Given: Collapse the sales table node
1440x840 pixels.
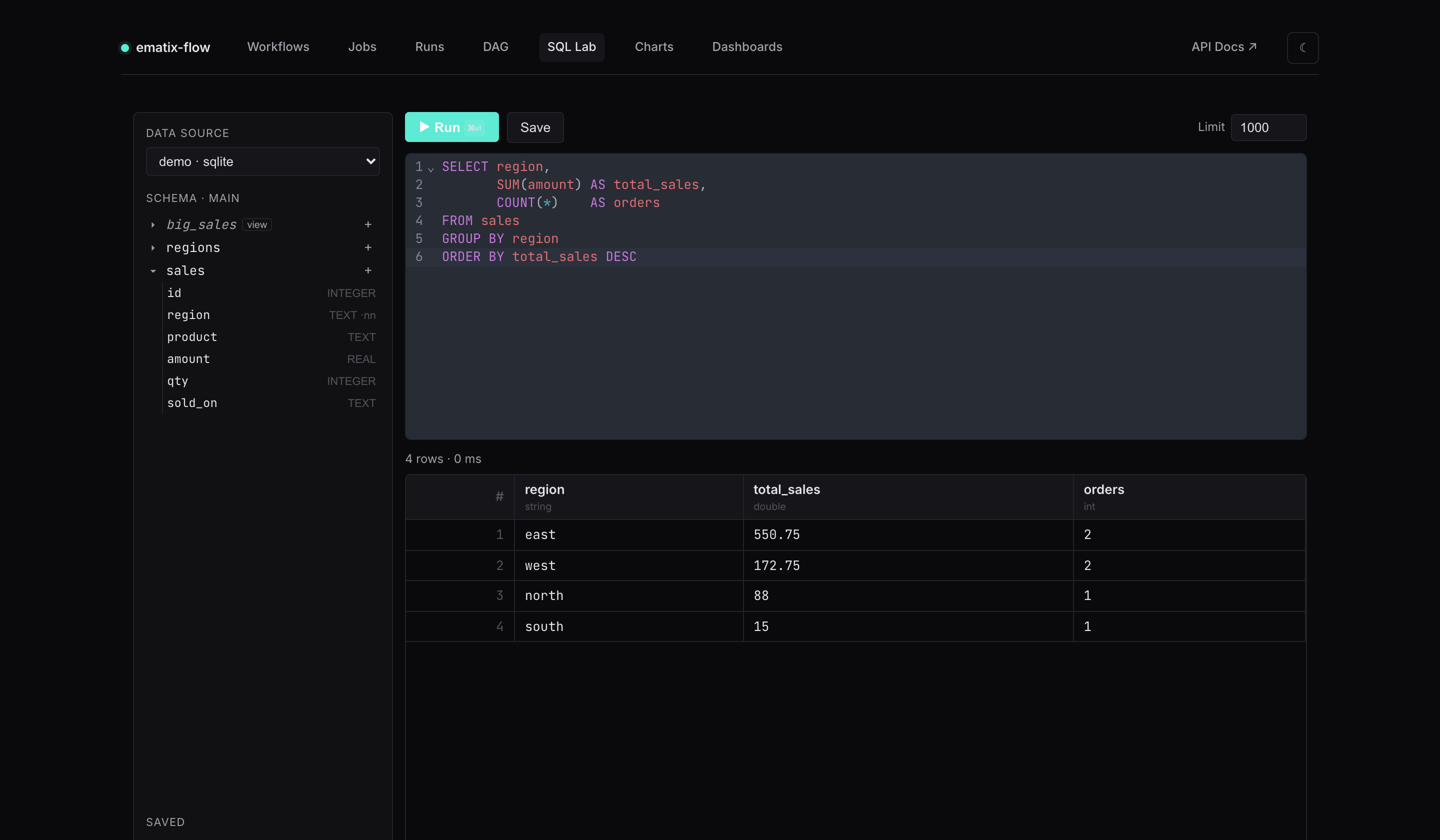Looking at the screenshot, I should point(153,271).
